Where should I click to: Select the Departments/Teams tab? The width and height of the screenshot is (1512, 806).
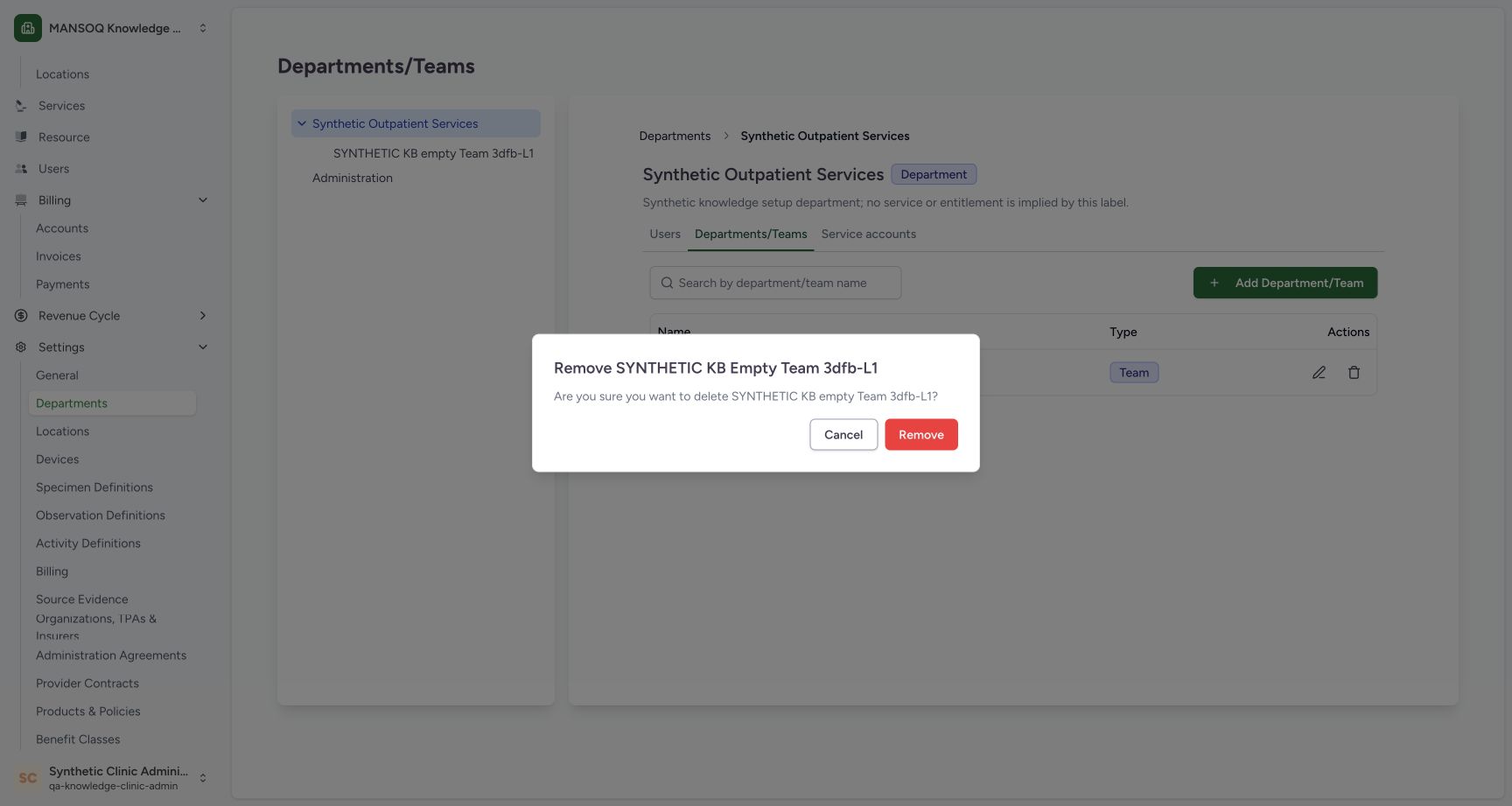tap(751, 234)
